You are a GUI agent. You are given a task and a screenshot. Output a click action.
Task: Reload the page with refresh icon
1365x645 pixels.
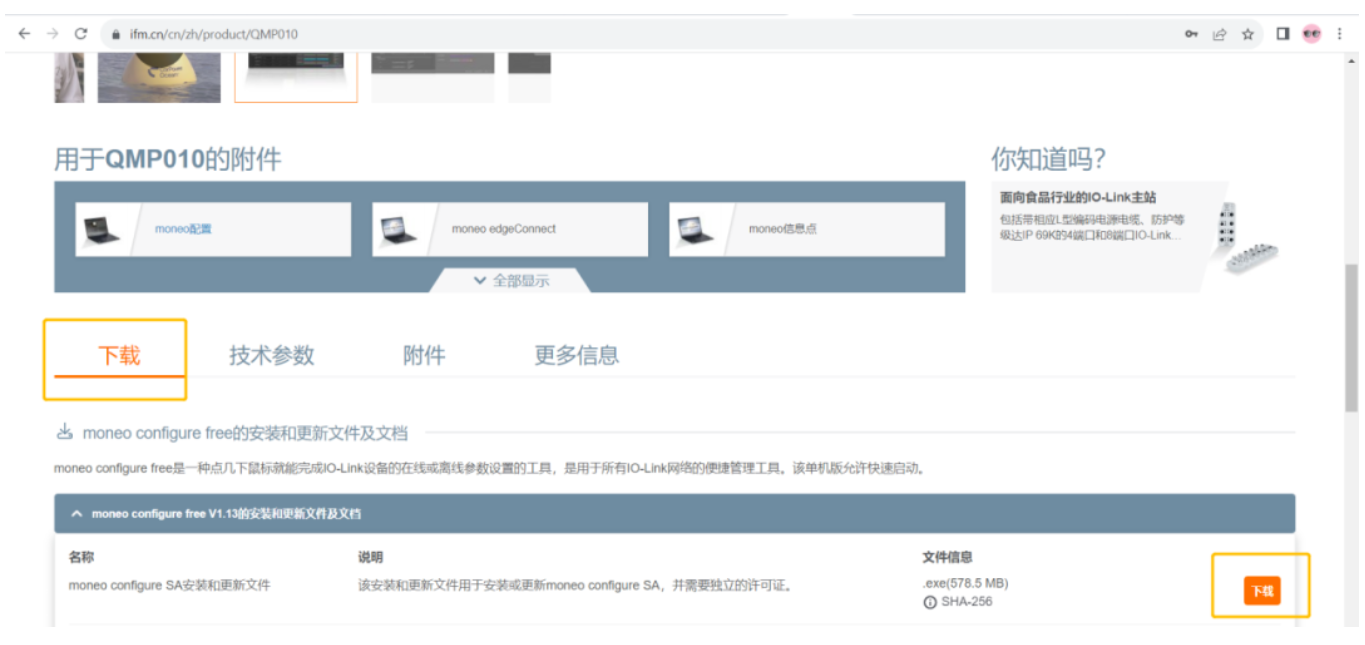tap(81, 34)
